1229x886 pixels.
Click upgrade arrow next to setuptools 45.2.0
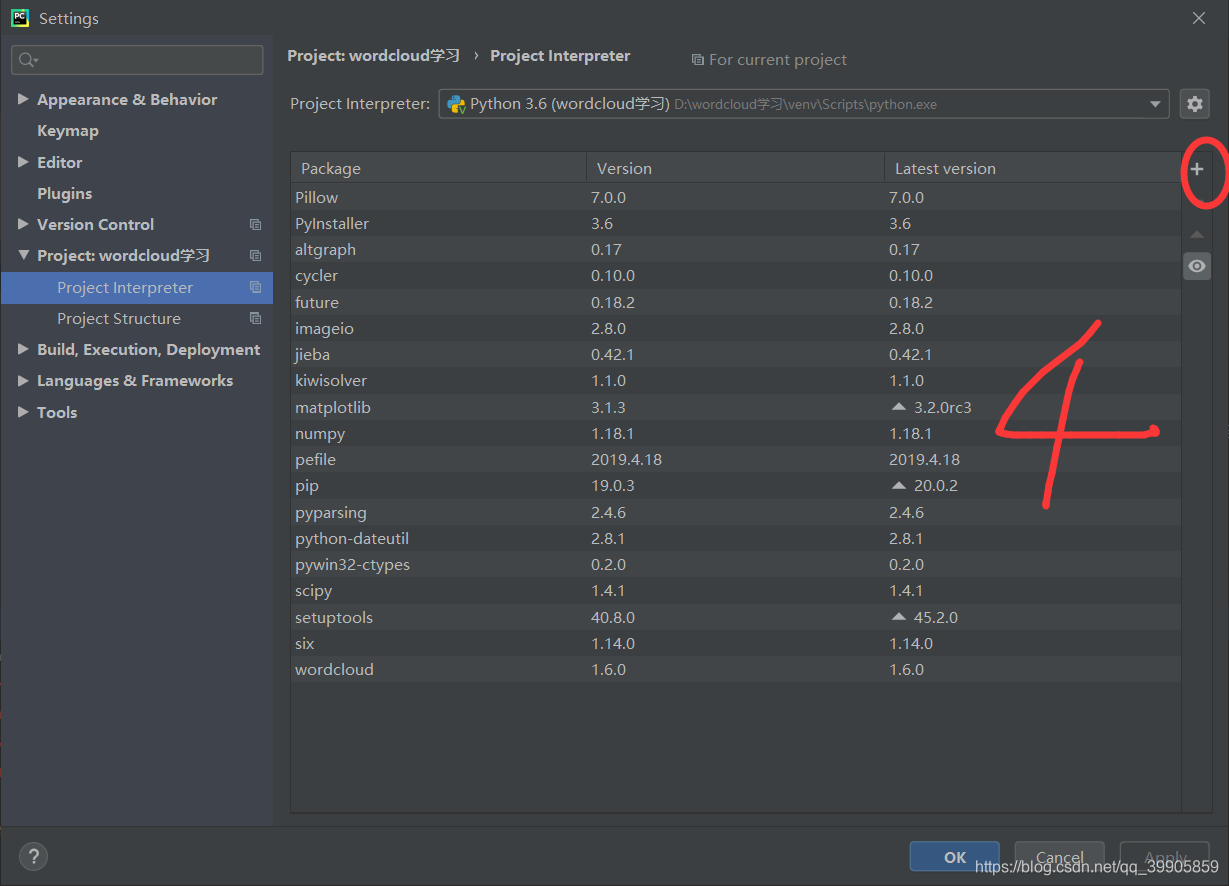click(898, 617)
